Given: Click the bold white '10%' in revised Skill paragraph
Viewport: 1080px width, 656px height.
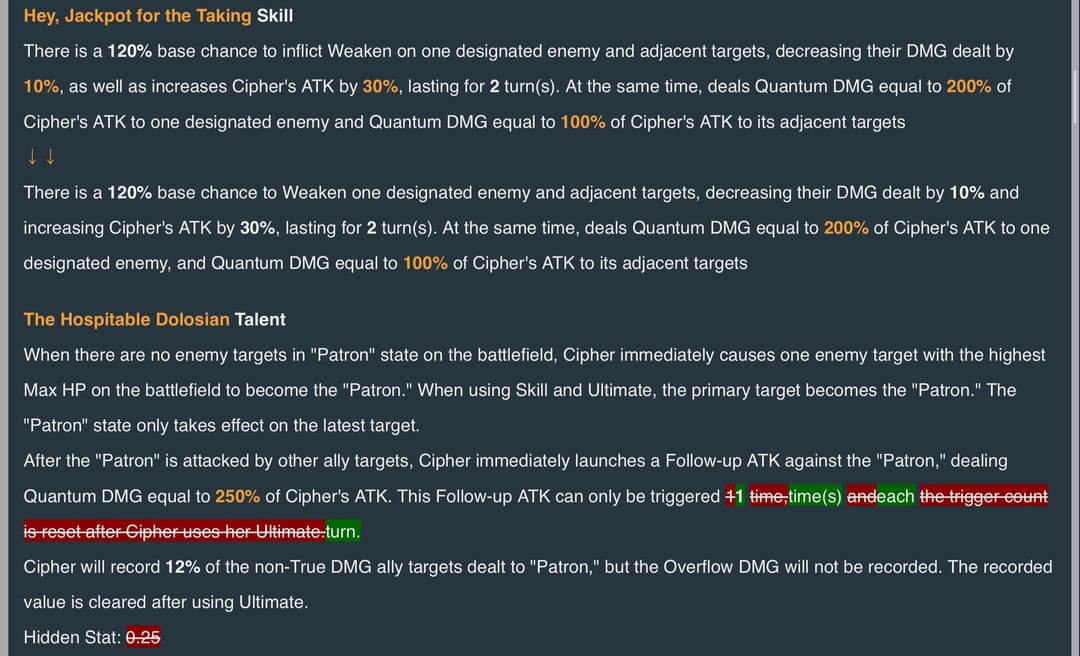Looking at the screenshot, I should point(967,193).
